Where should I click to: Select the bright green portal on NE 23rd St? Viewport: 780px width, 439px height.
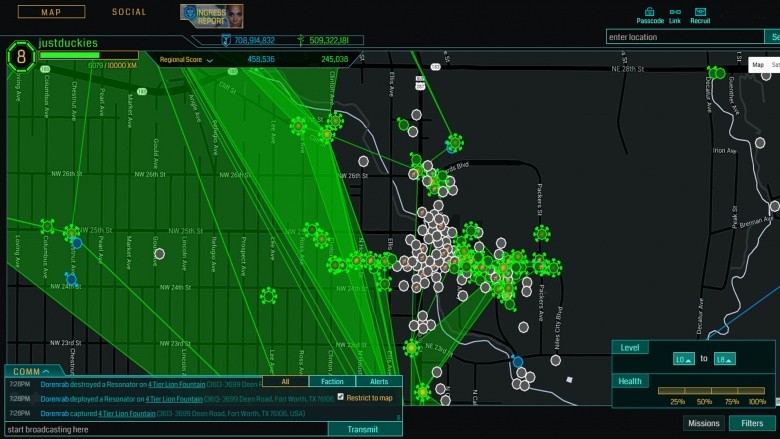pyautogui.click(x=412, y=349)
